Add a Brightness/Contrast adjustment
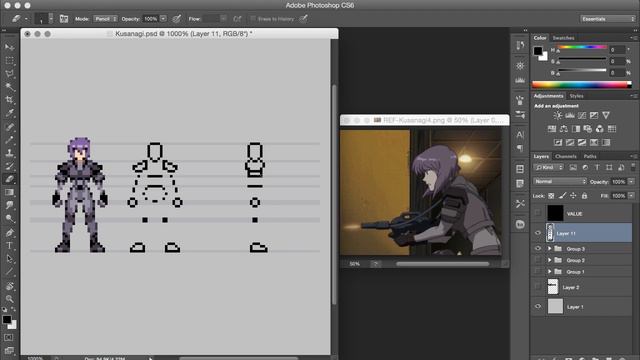 pyautogui.click(x=557, y=116)
